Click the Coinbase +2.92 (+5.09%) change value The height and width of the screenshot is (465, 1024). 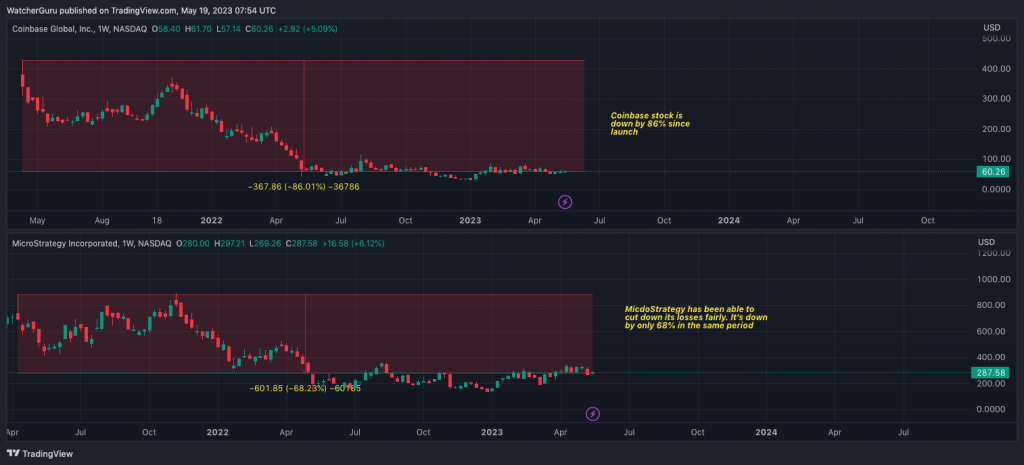click(306, 29)
